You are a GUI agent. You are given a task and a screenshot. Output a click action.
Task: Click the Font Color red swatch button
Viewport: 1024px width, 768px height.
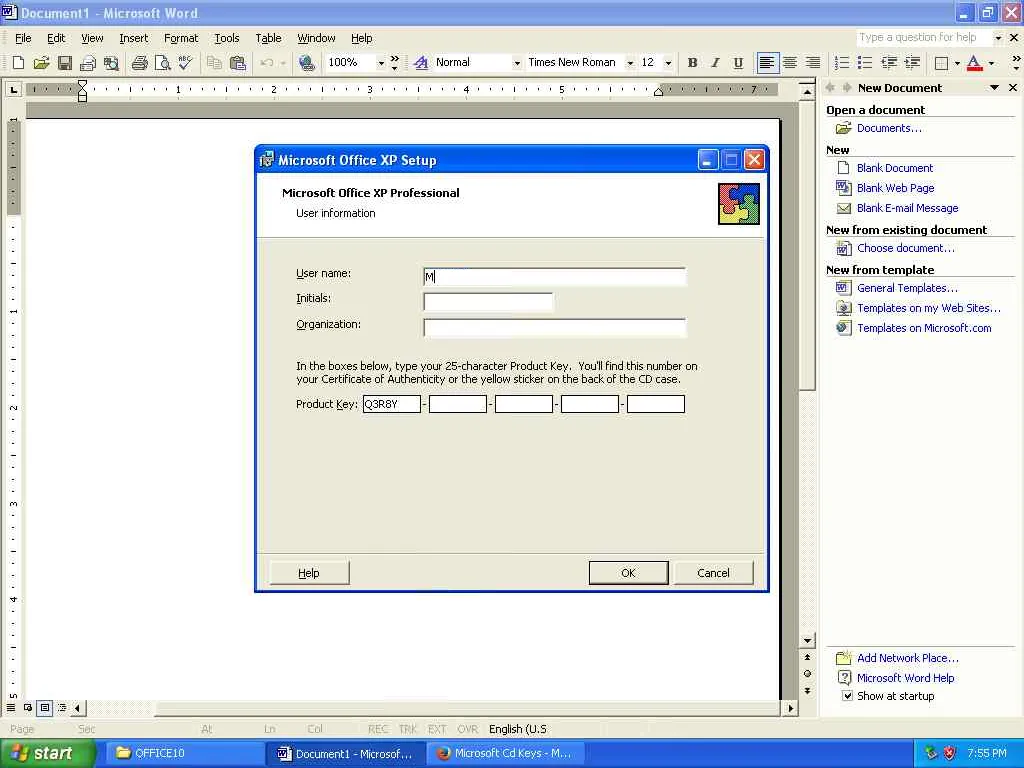pyautogui.click(x=974, y=63)
